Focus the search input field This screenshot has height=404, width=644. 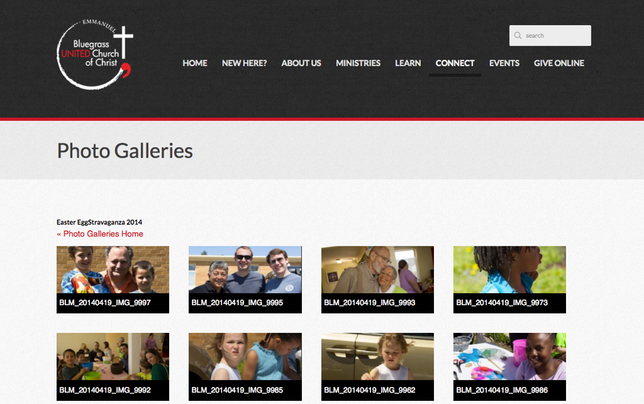click(550, 36)
